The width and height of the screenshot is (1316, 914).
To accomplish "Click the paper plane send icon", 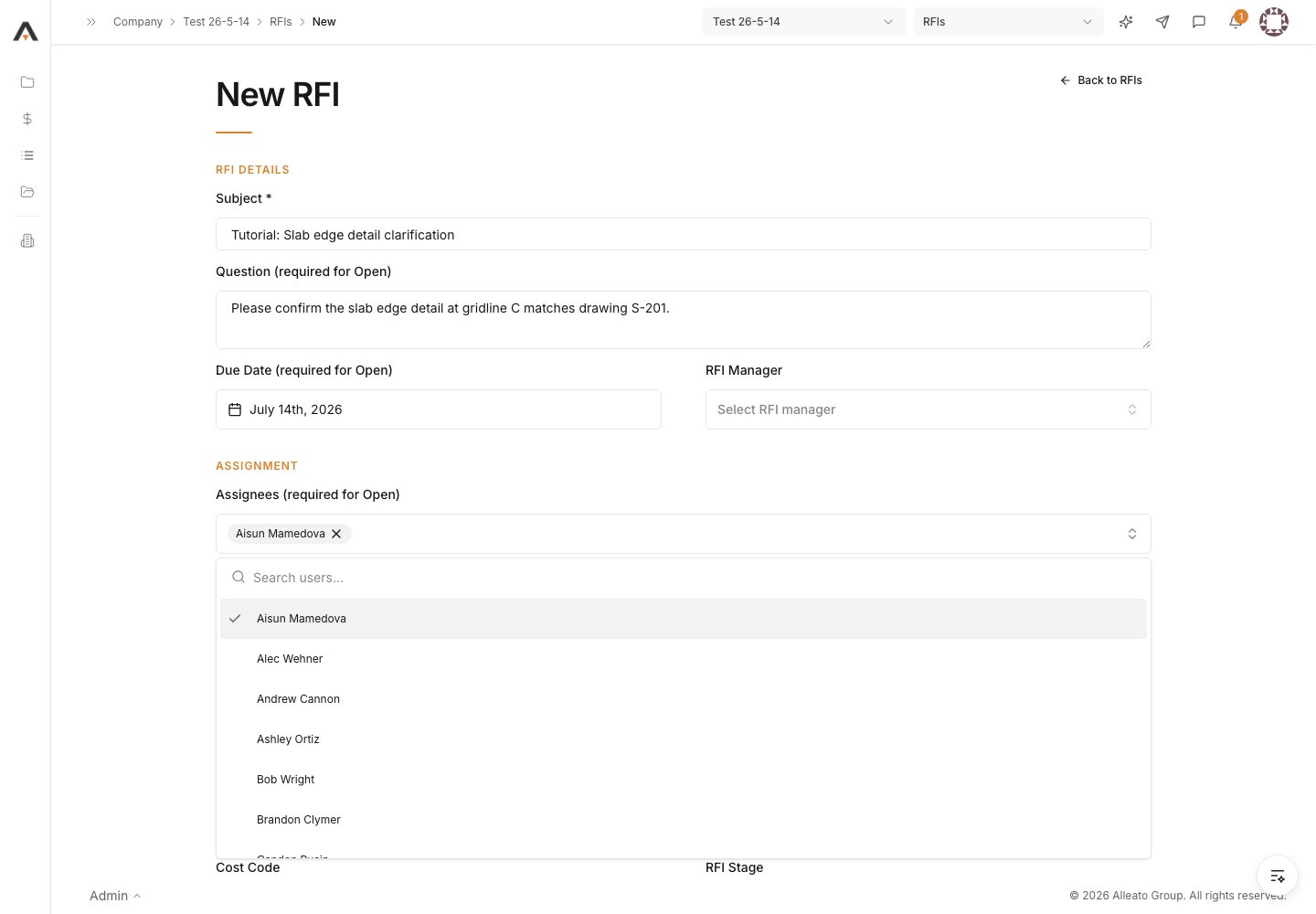I will tap(1162, 22).
